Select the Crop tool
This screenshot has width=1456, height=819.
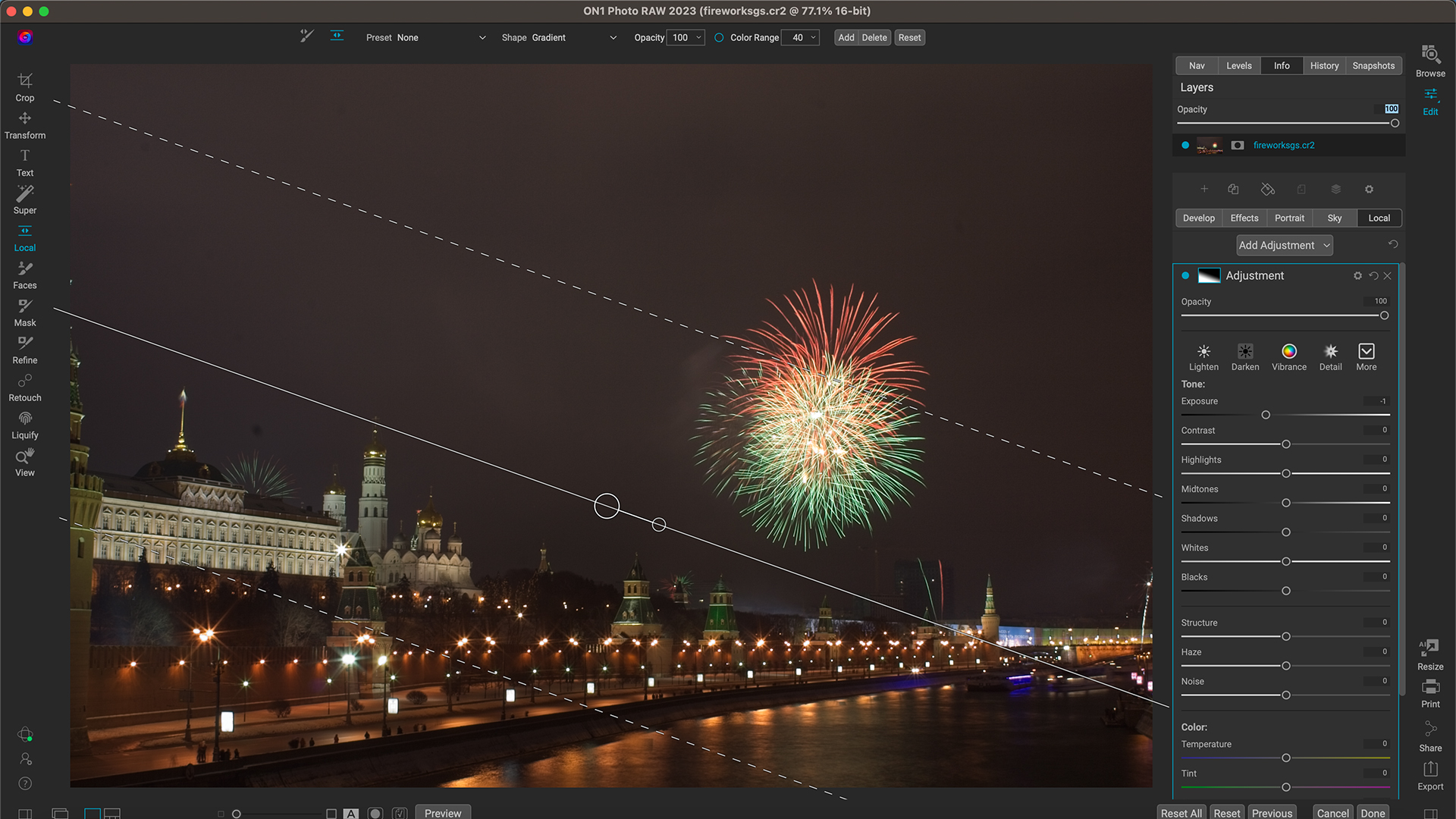(25, 85)
